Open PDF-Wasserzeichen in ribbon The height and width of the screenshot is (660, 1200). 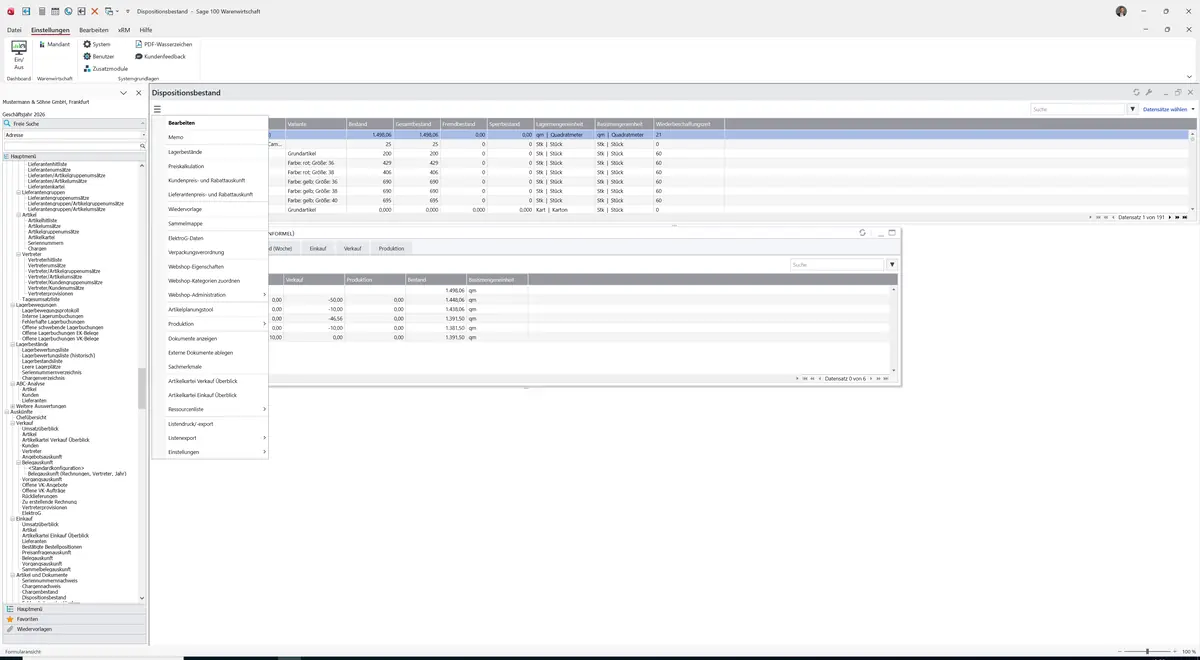(x=163, y=44)
